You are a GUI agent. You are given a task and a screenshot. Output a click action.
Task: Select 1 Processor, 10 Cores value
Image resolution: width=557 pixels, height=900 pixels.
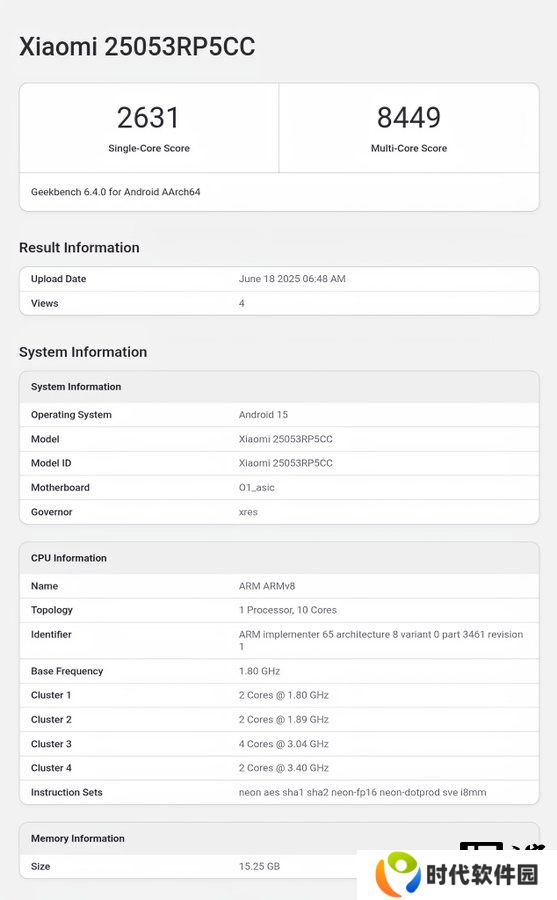pyautogui.click(x=288, y=610)
